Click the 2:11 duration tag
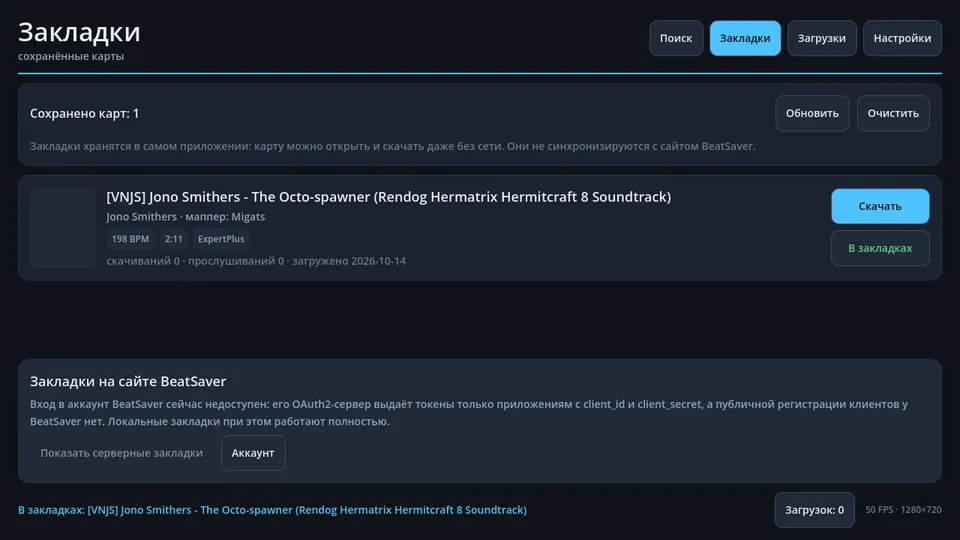960x540 pixels. click(x=173, y=239)
